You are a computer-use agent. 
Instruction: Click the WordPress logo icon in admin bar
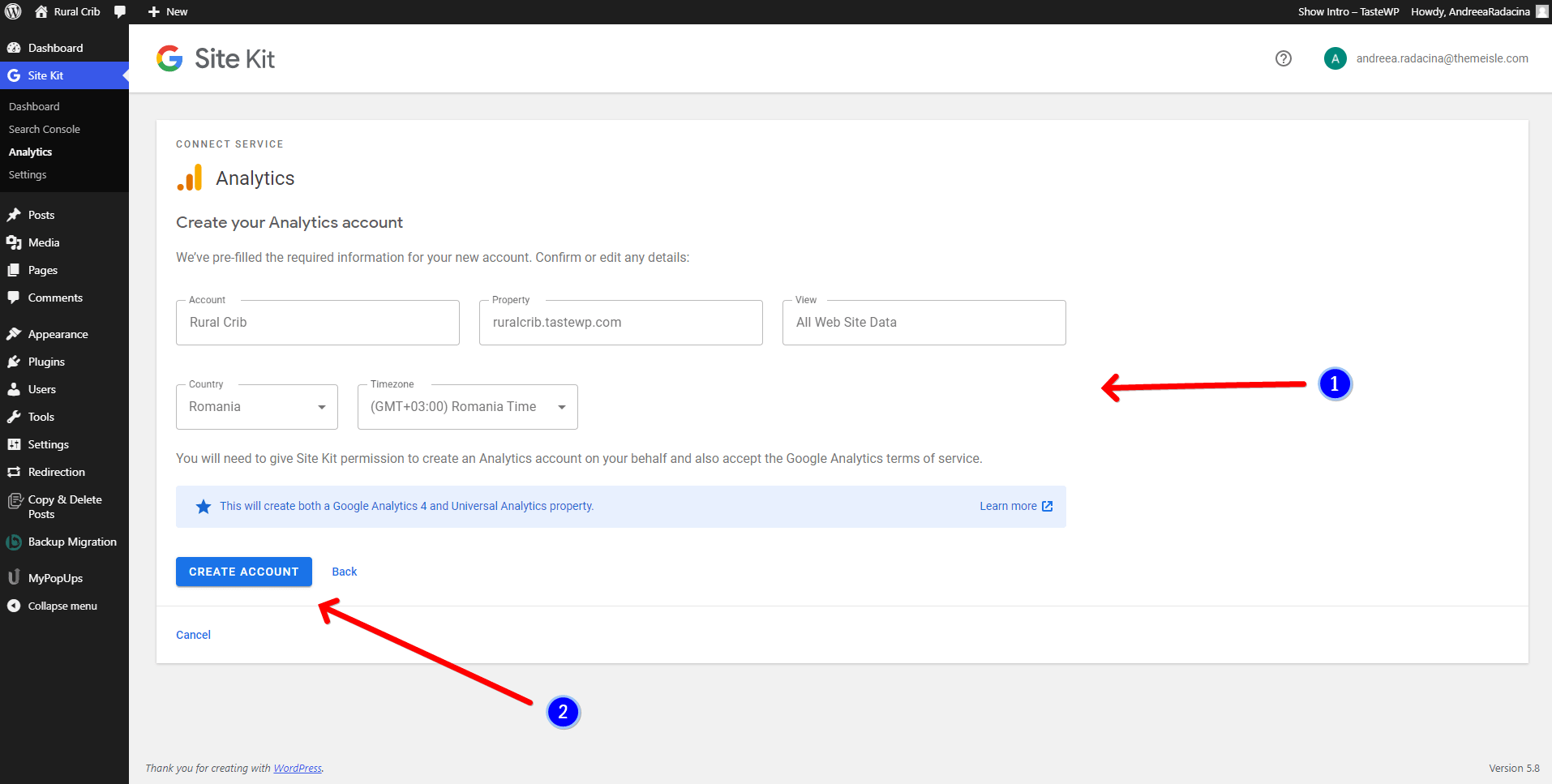pos(13,11)
